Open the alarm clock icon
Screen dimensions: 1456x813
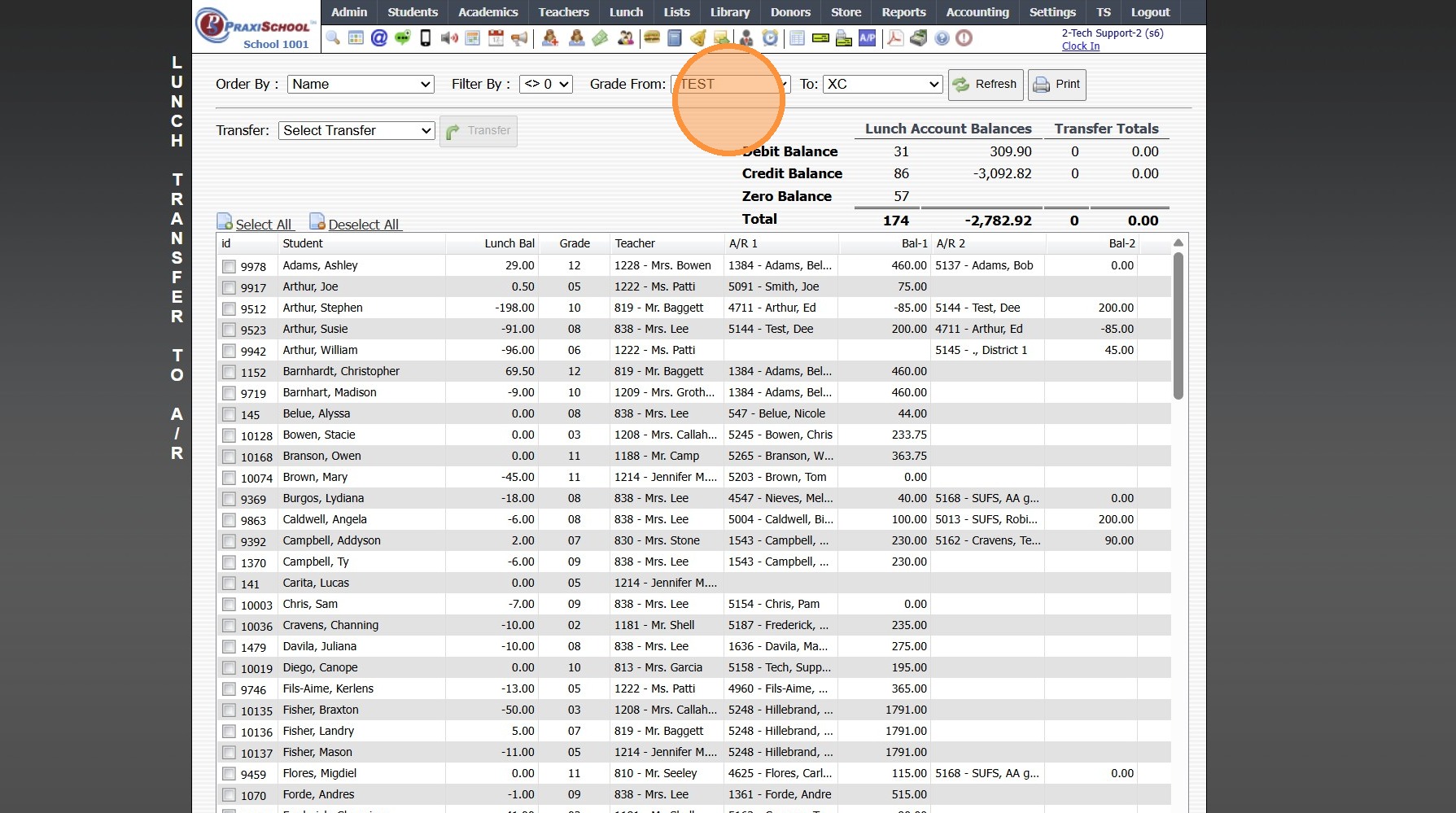(770, 38)
